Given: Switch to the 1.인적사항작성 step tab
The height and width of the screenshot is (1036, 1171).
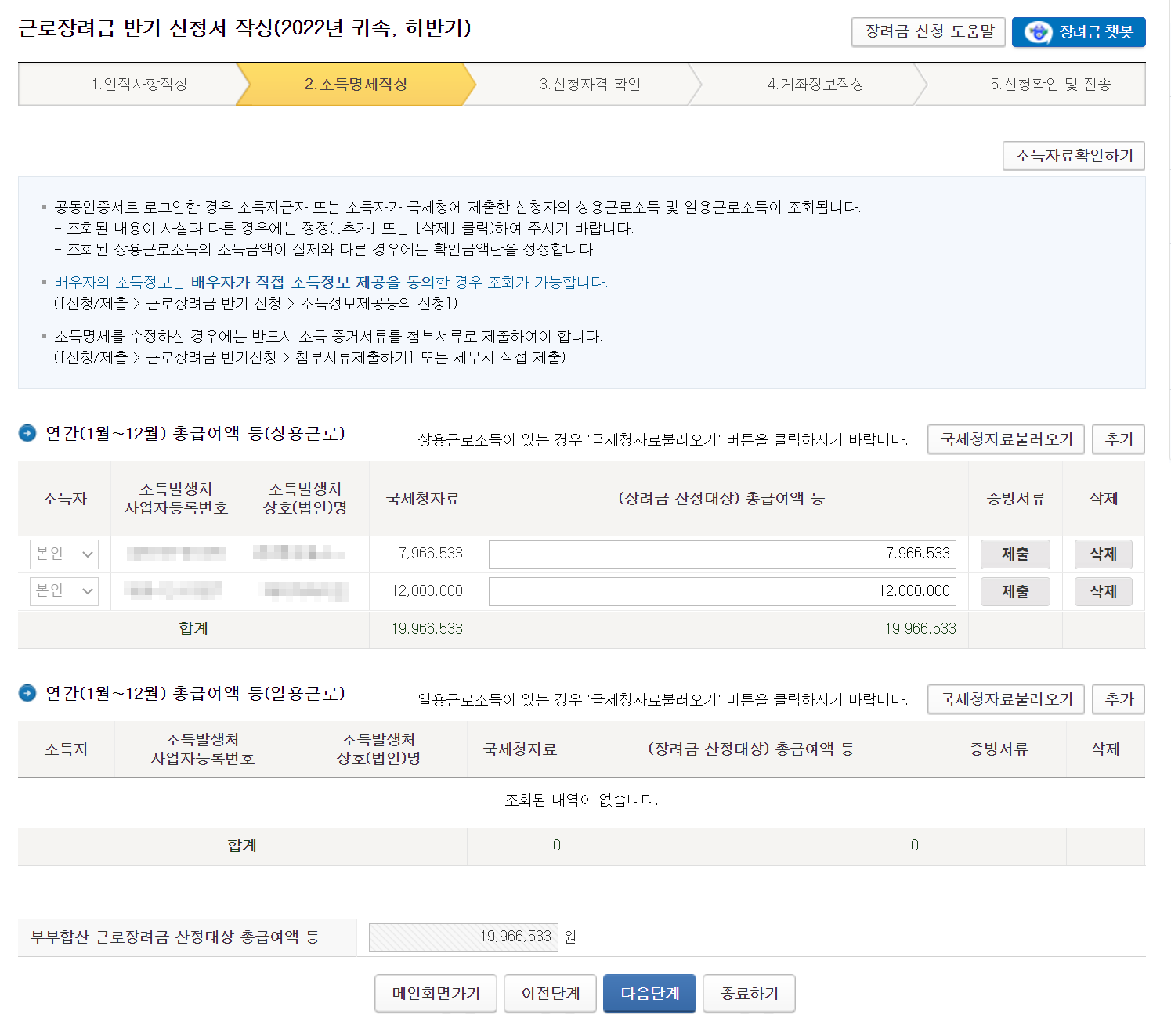Looking at the screenshot, I should (138, 84).
